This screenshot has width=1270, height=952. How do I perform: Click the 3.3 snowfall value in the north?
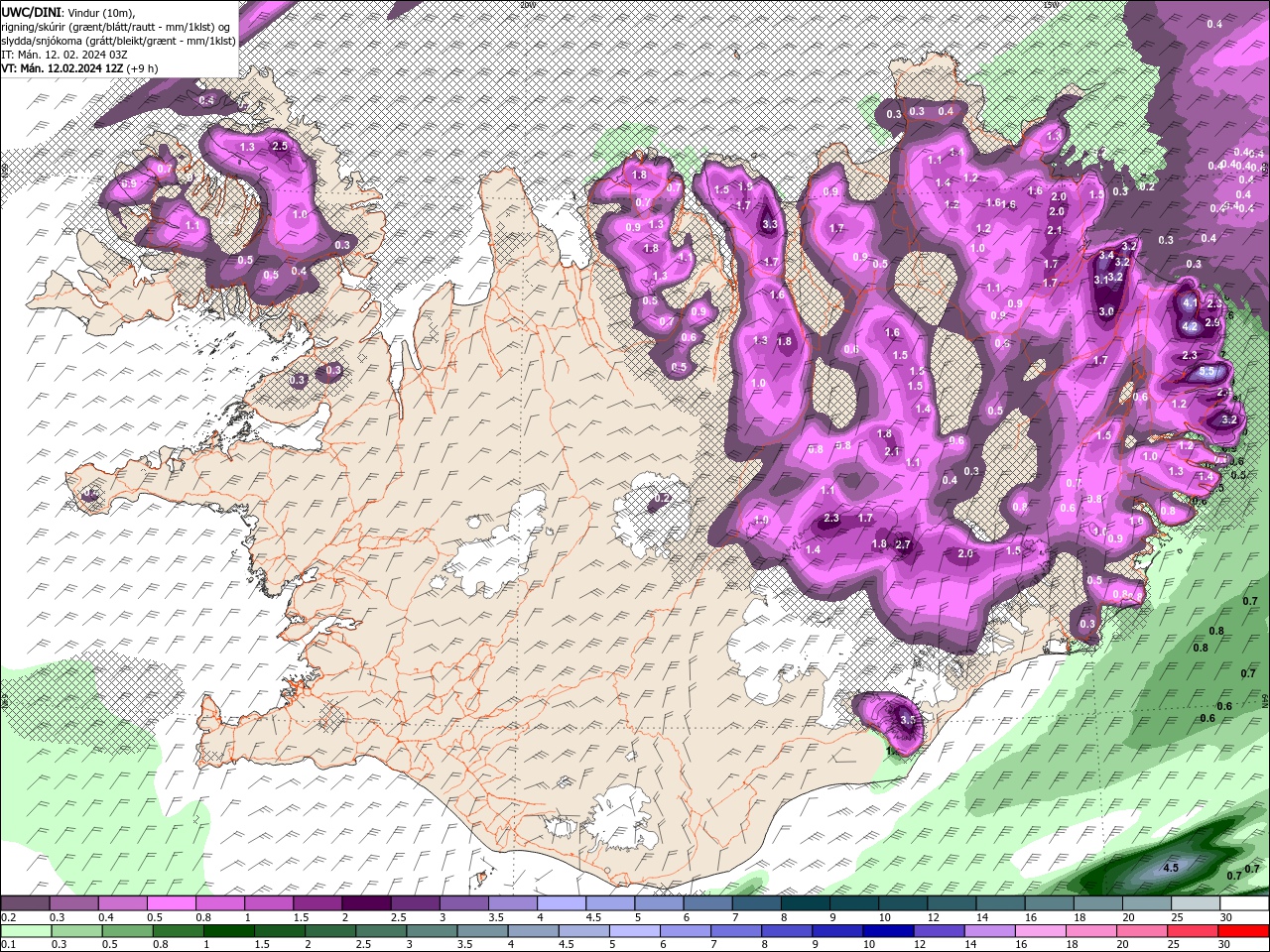(769, 224)
